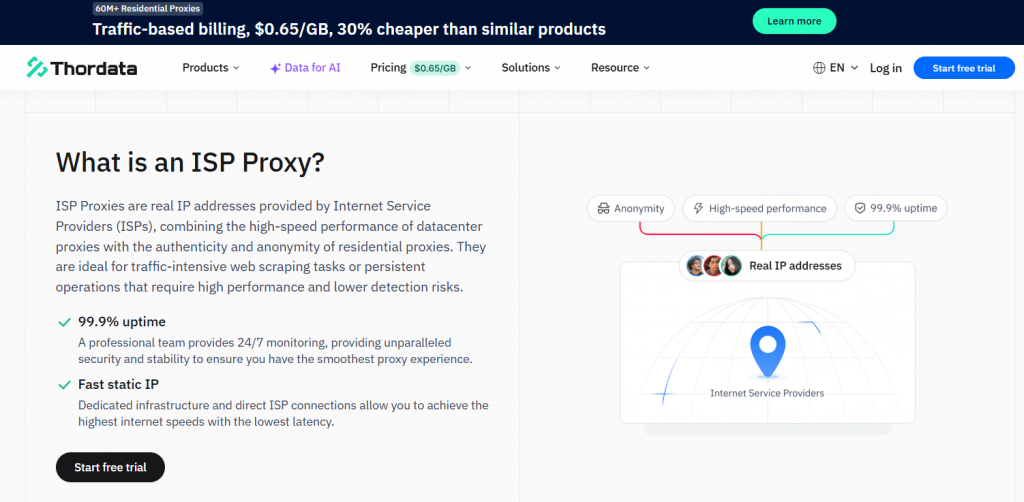Click the sparkle icon beside Data for AI
This screenshot has width=1024, height=502.
(275, 68)
